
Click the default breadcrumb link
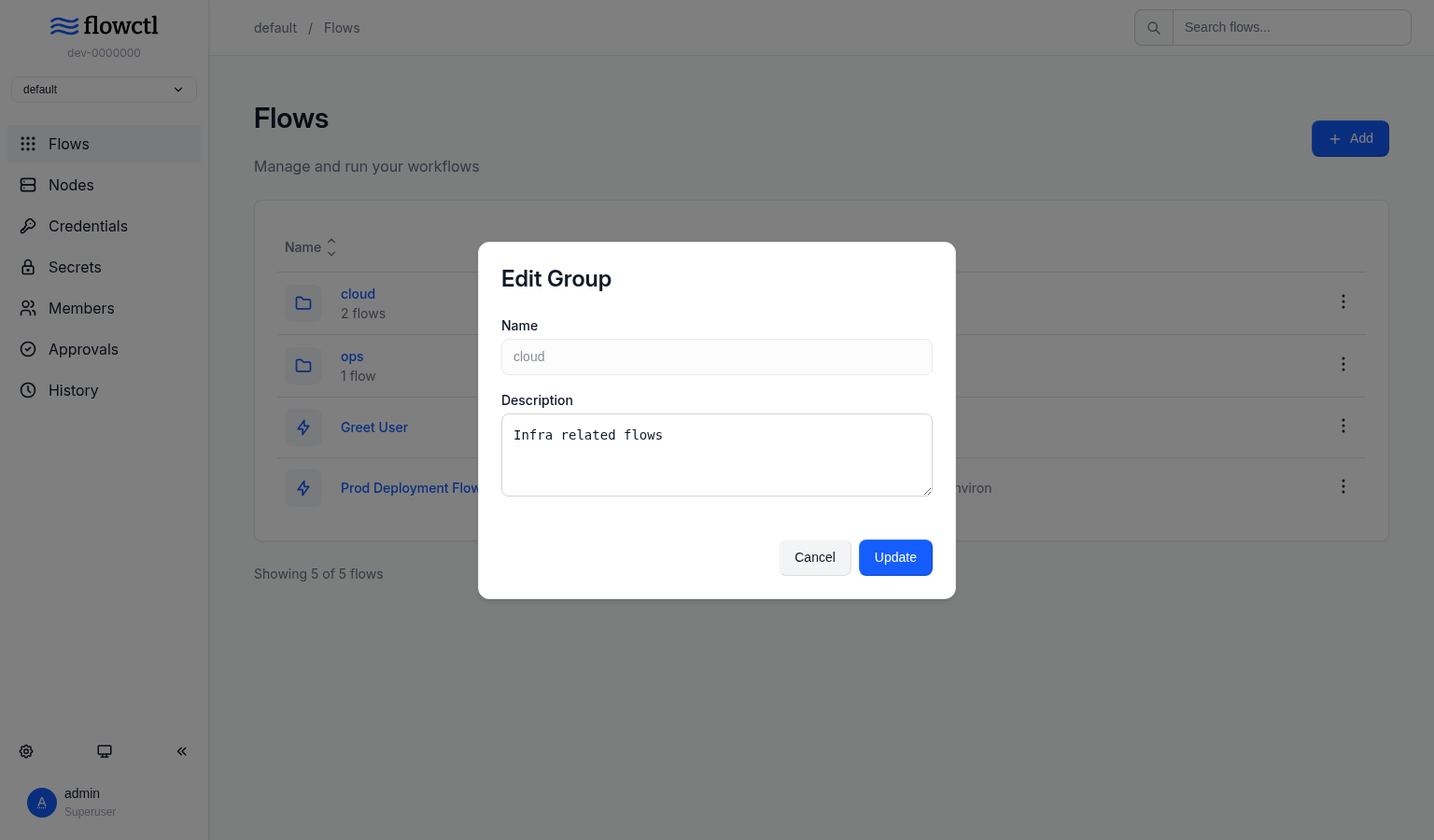point(275,28)
